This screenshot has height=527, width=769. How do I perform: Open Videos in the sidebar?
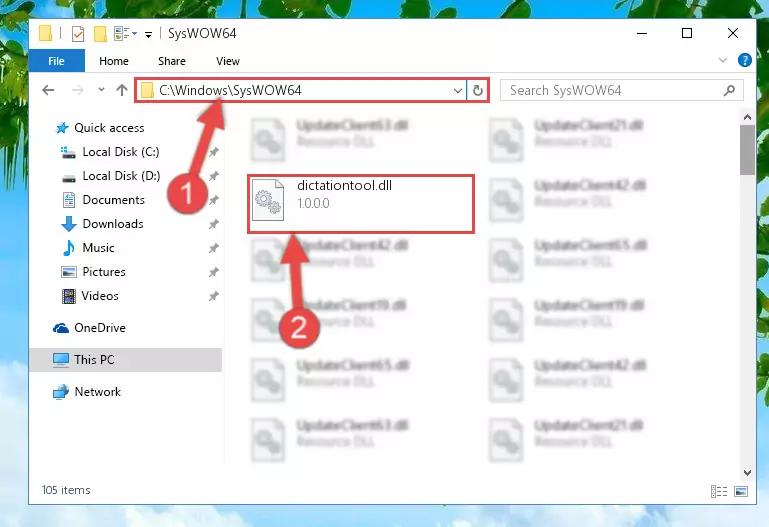pyautogui.click(x=100, y=296)
